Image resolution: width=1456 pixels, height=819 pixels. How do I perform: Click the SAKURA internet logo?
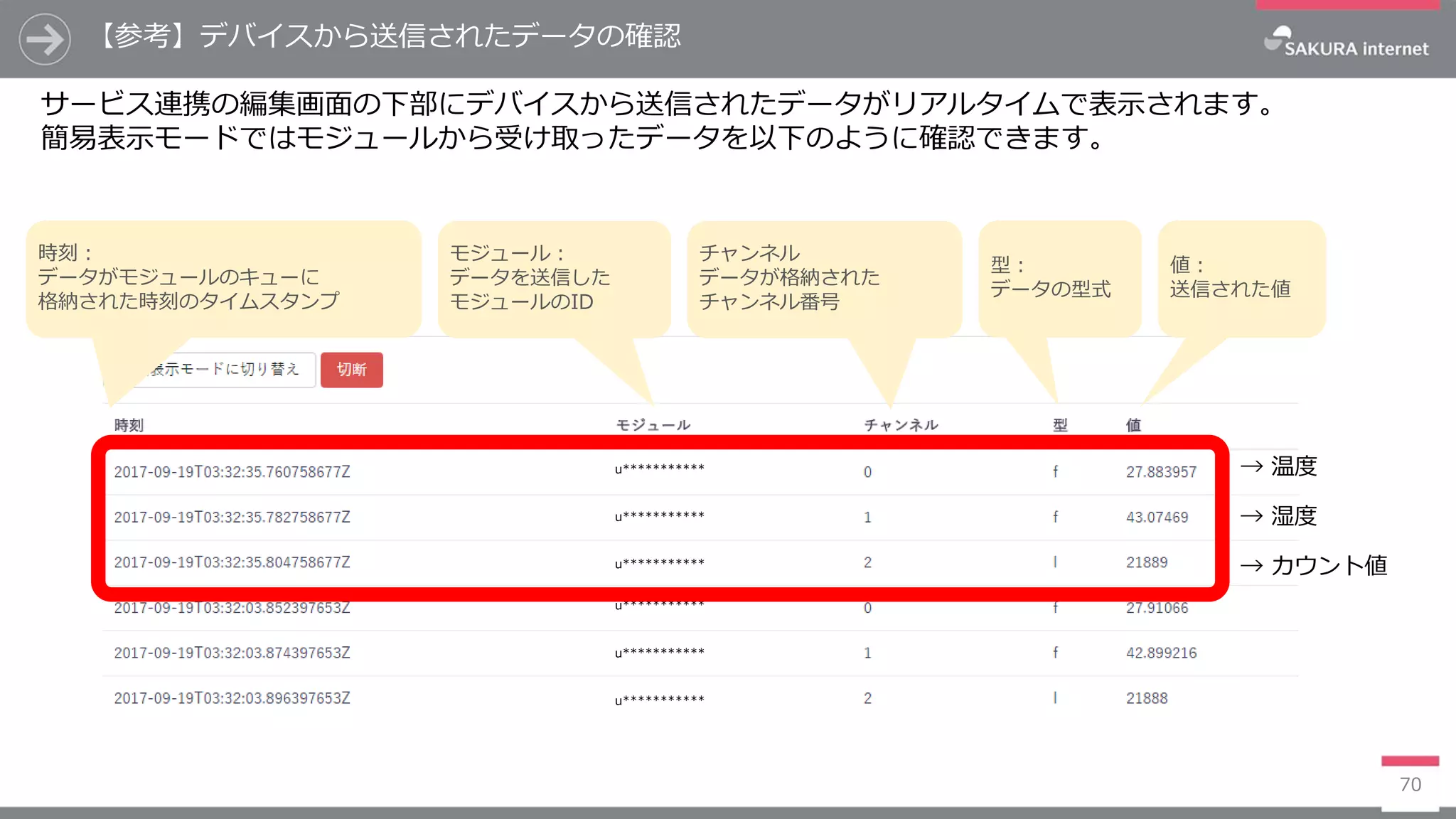[1346, 41]
